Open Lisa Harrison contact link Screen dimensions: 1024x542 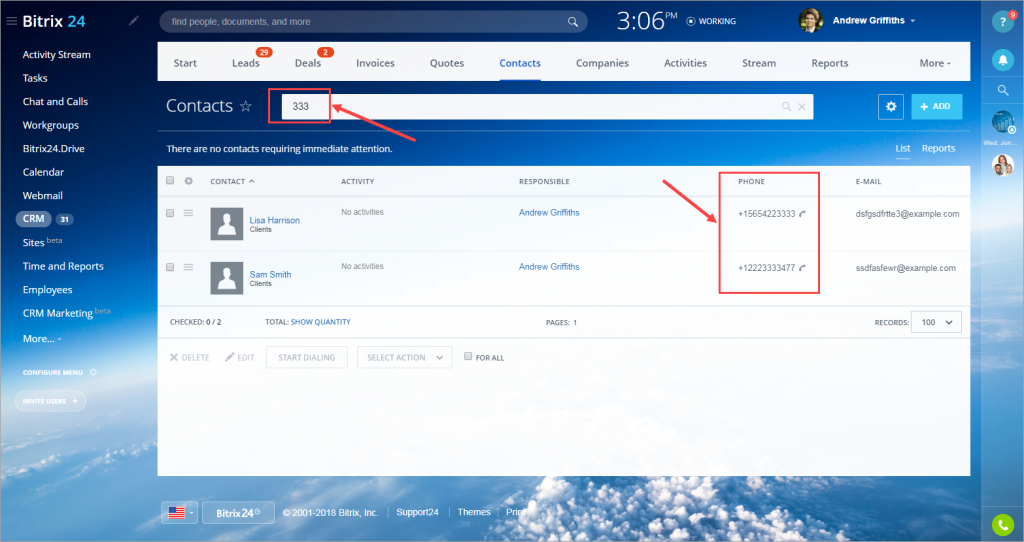[274, 220]
